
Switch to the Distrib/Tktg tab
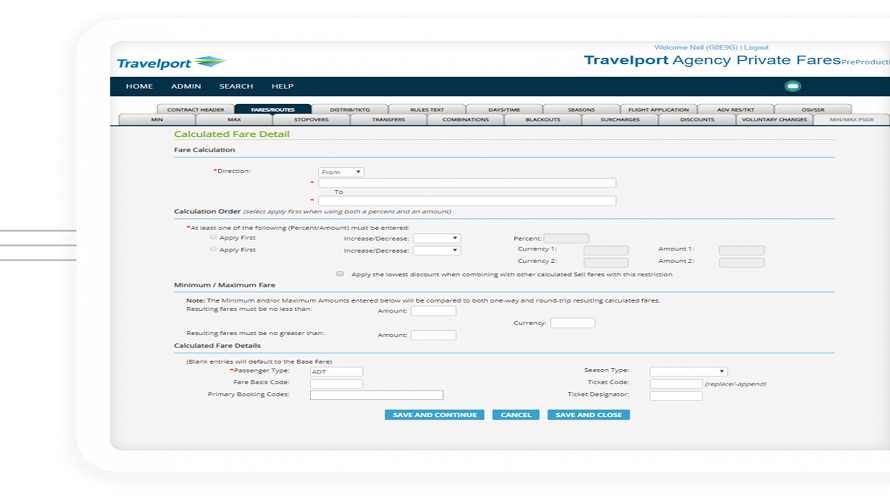(350, 110)
